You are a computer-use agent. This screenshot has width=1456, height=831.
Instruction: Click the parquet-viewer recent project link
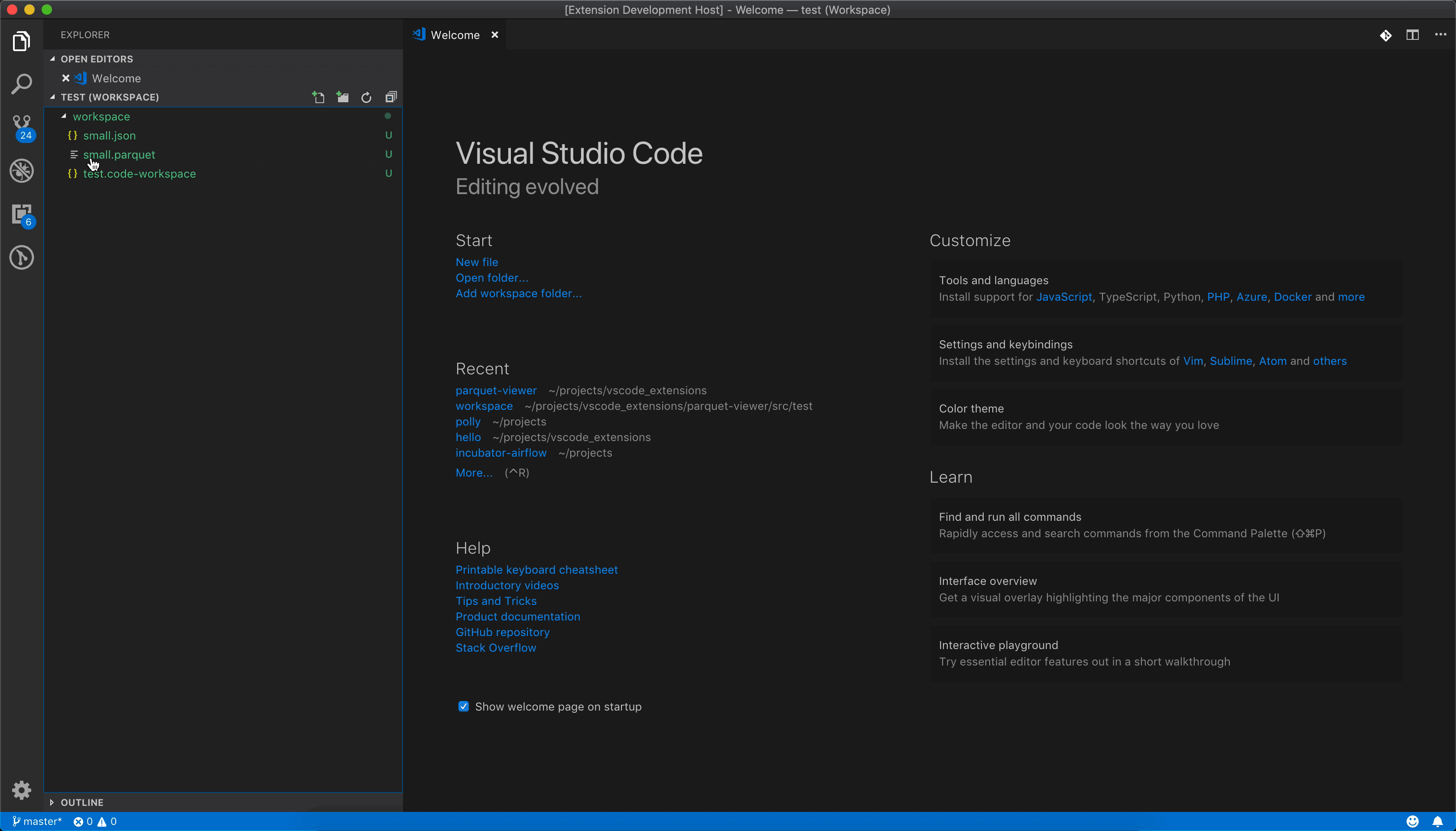(x=497, y=390)
